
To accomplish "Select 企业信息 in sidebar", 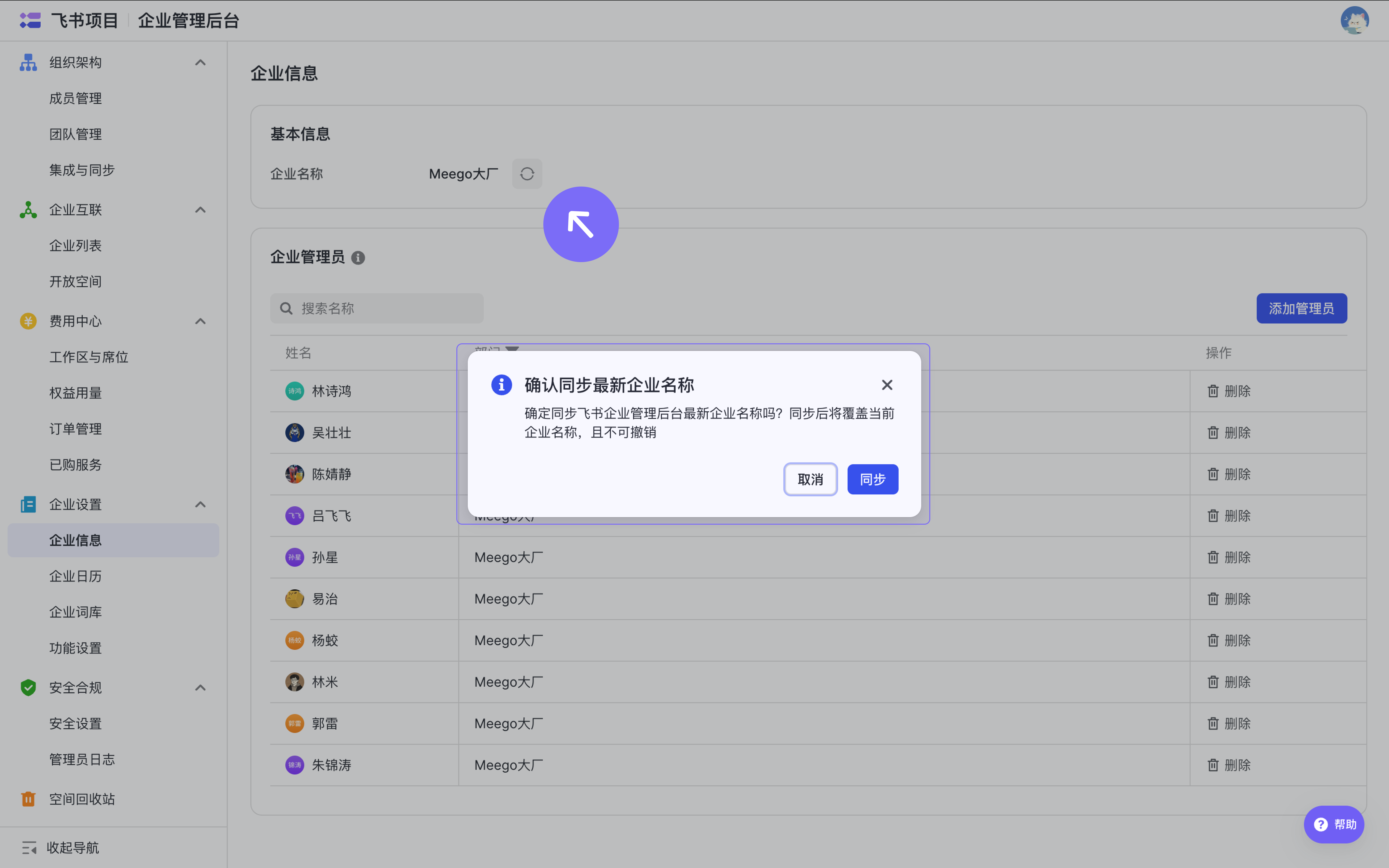I will click(113, 540).
